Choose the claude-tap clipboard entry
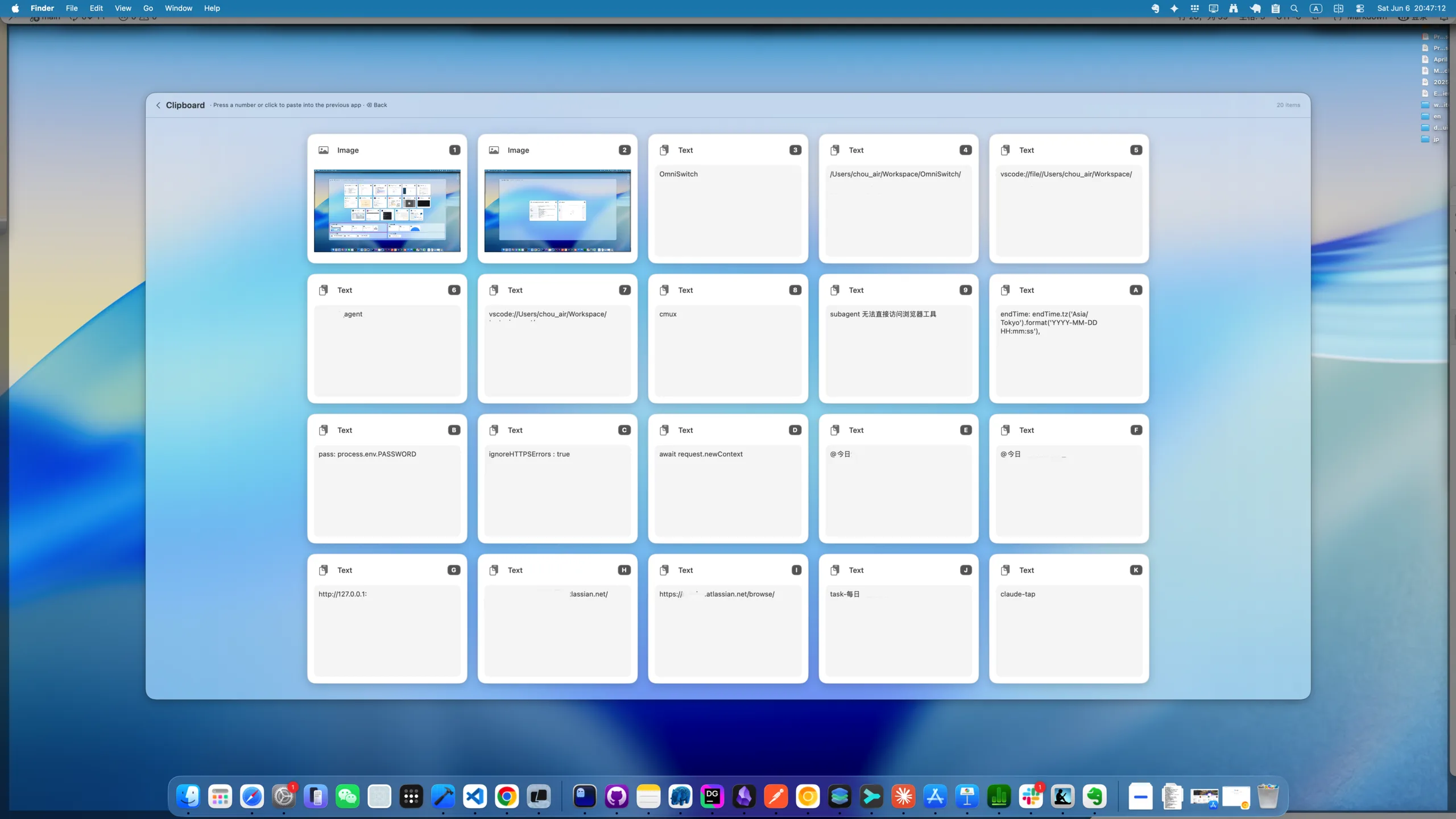 click(x=1069, y=618)
